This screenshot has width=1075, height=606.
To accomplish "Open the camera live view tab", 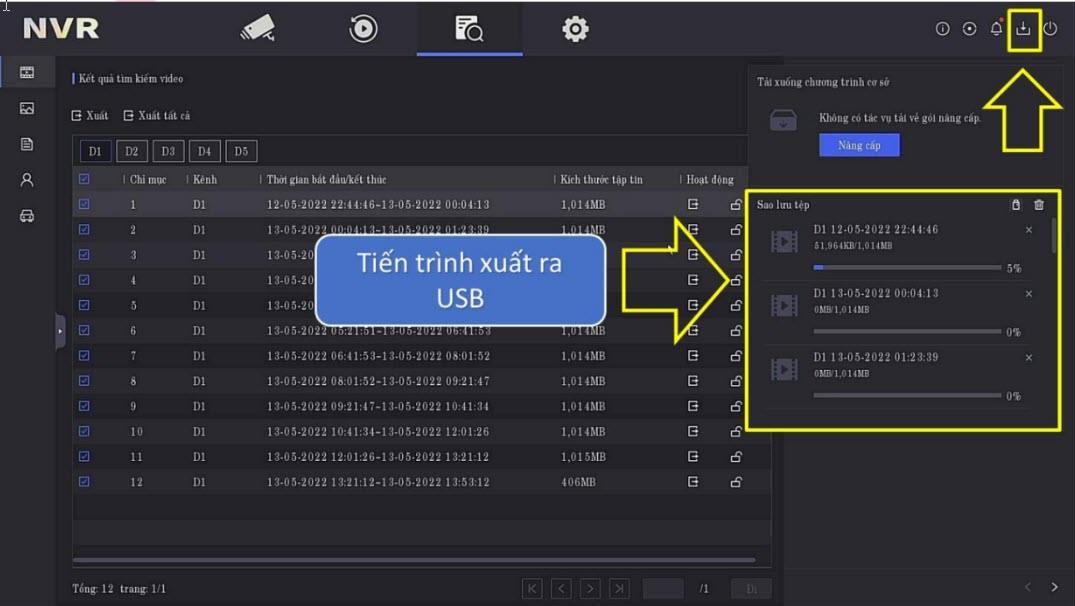I will tap(257, 29).
